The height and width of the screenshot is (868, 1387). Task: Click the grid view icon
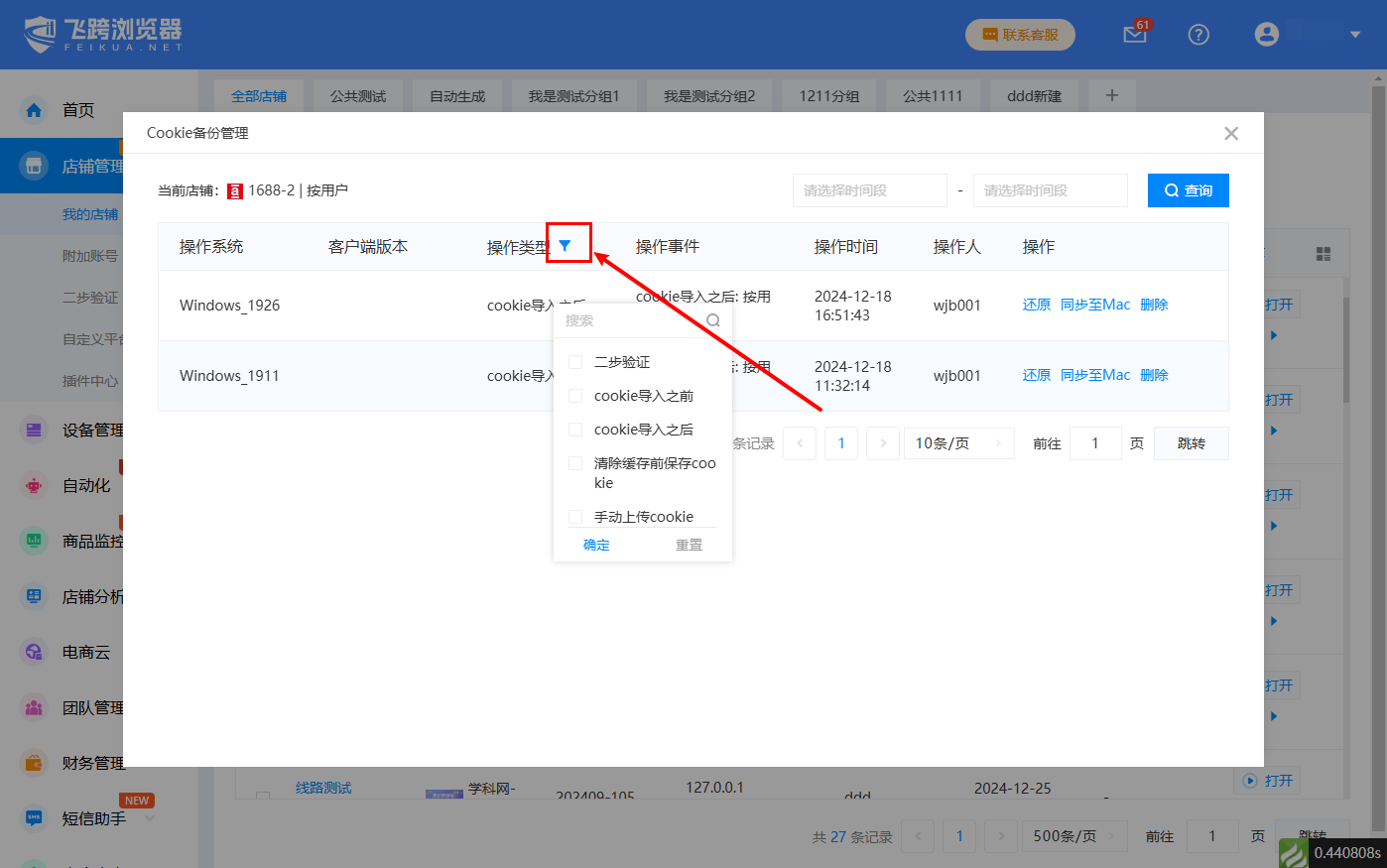(x=1324, y=255)
